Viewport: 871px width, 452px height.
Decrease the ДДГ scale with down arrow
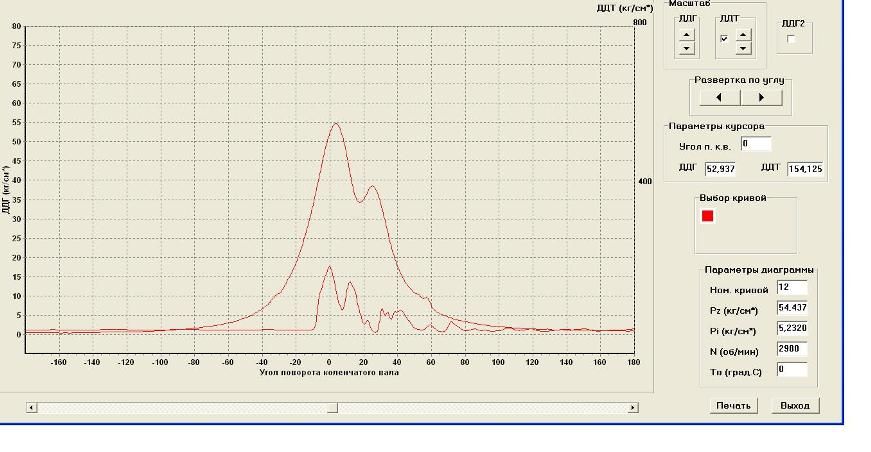(686, 47)
